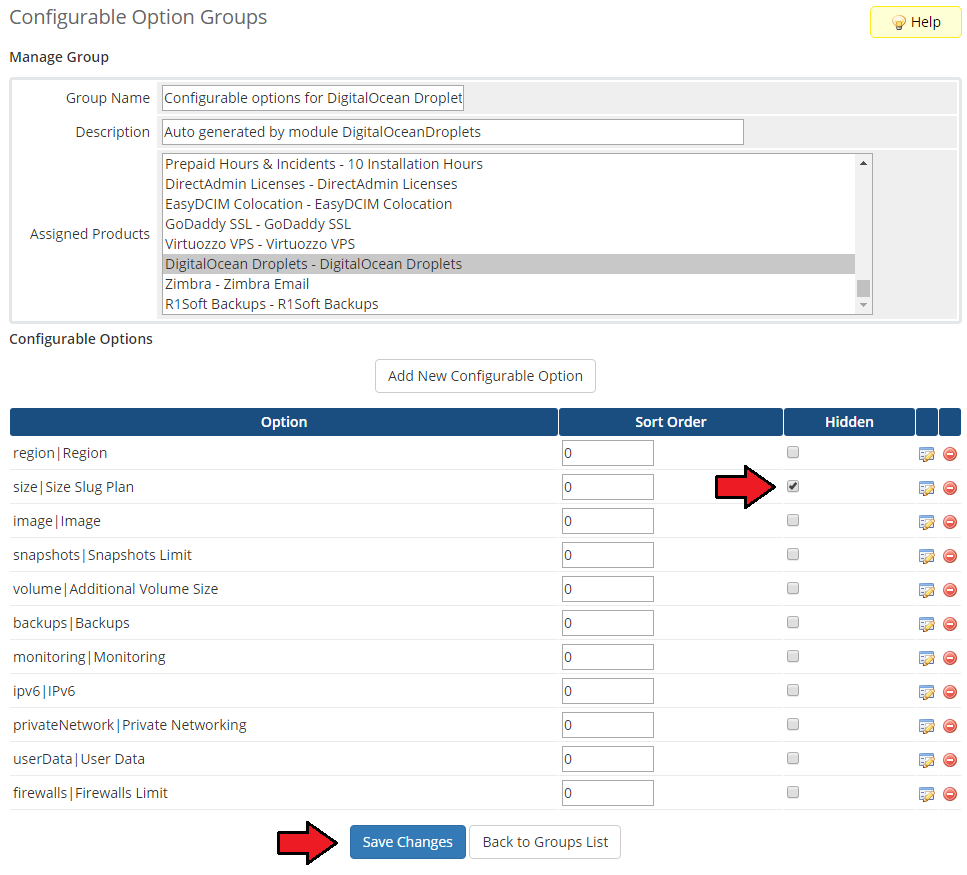Image resolution: width=967 pixels, height=875 pixels.
Task: Edit the backups|Backups option
Action: [926, 624]
